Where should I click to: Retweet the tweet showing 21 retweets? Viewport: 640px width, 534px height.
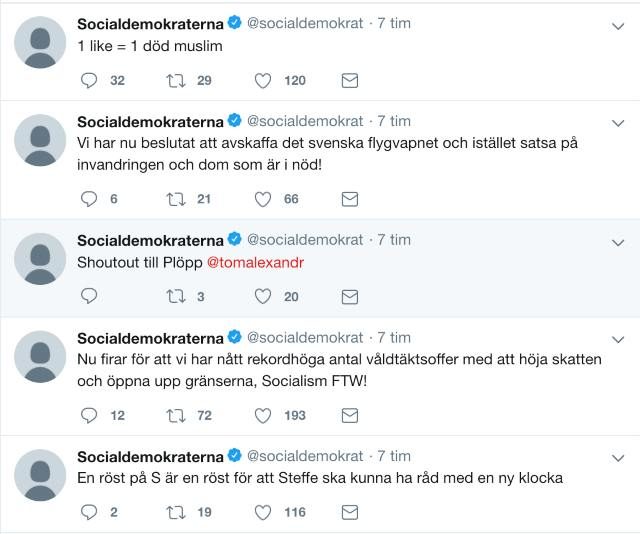pos(176,199)
